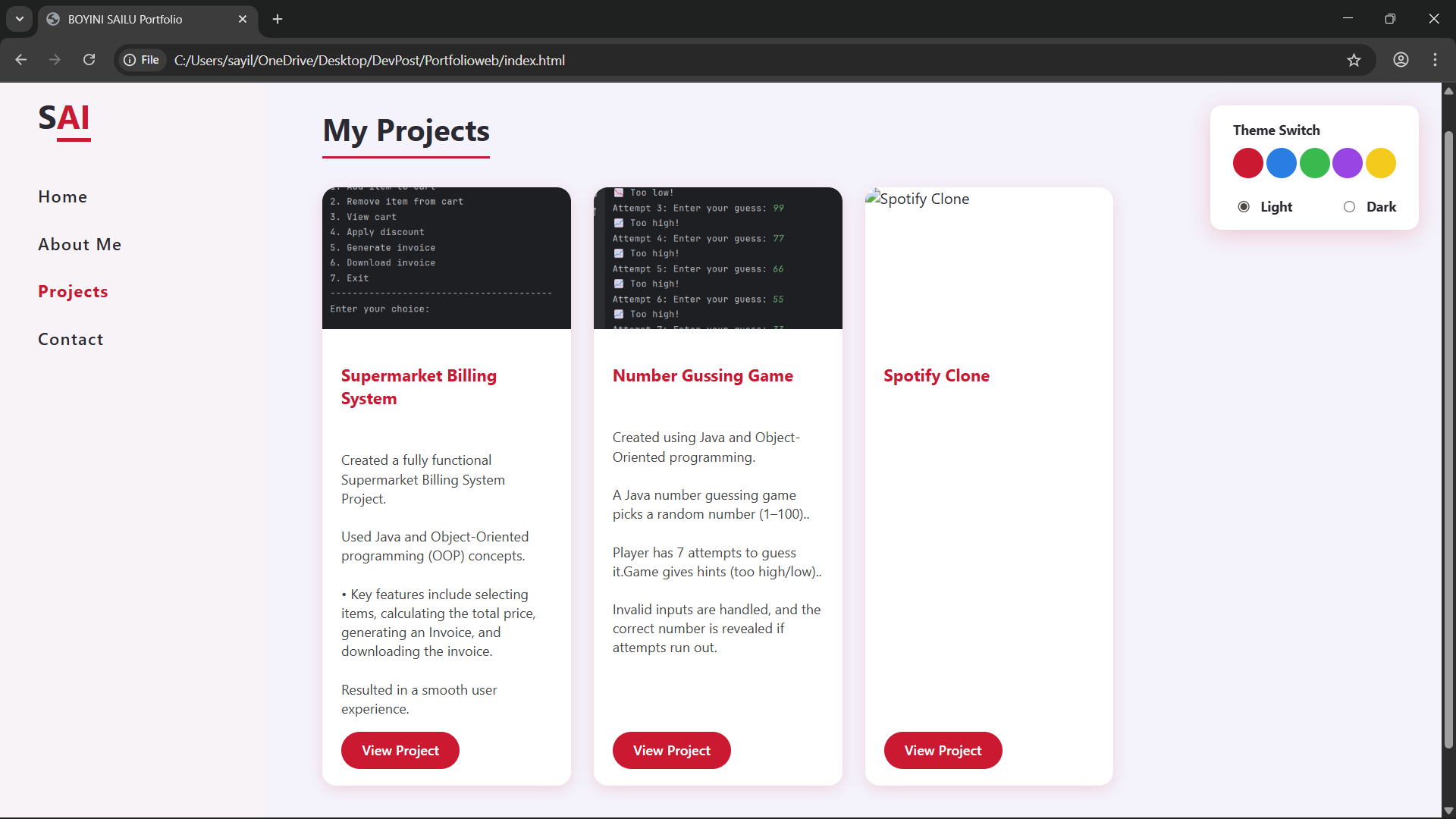This screenshot has height=819, width=1456.
Task: Choose the blue theme color swatch
Action: (1281, 163)
